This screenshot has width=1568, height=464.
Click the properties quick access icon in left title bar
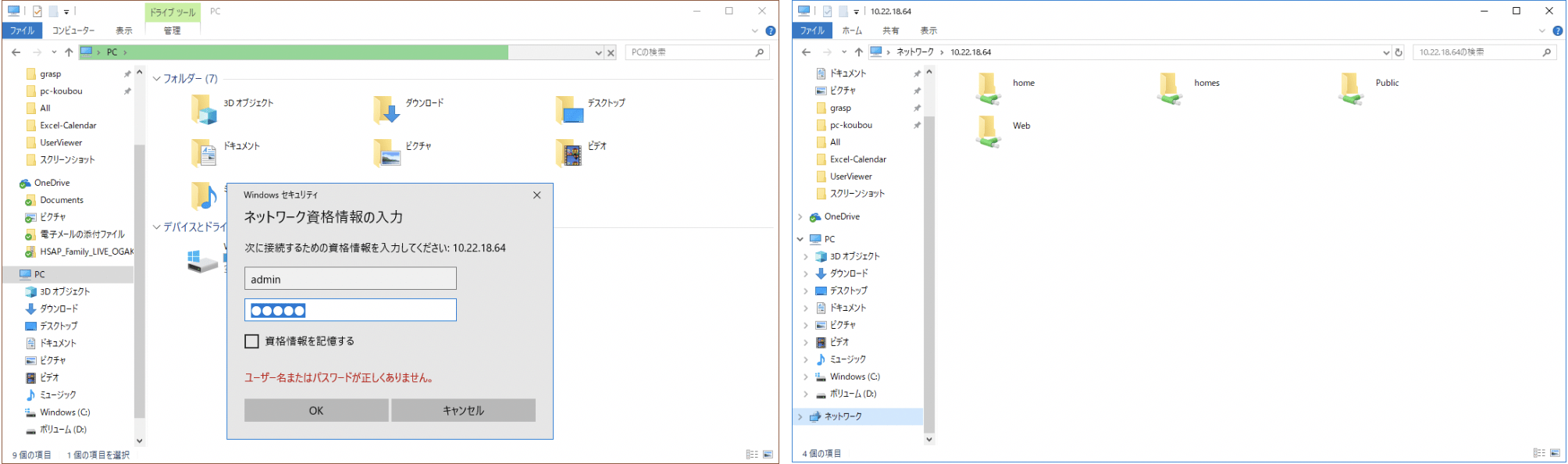click(37, 12)
